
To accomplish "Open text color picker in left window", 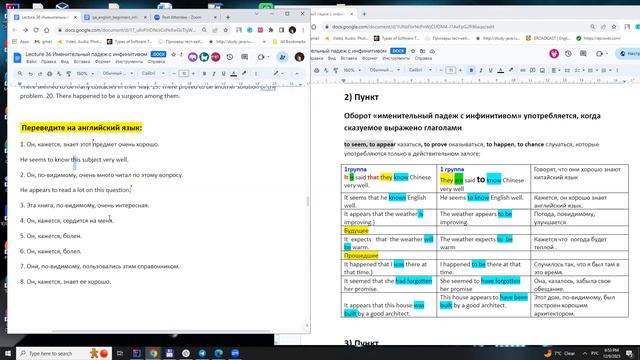I will click(233, 74).
